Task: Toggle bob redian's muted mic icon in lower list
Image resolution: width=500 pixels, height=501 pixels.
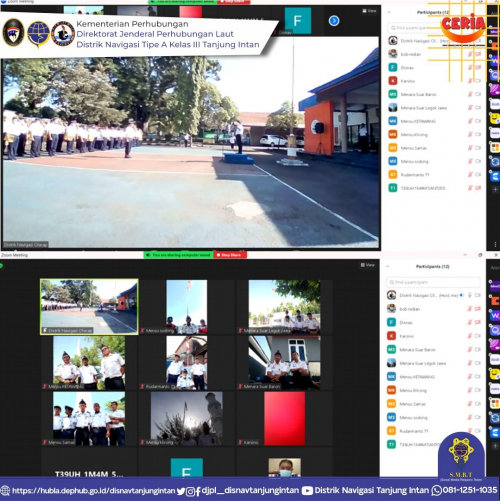Action: (x=470, y=309)
